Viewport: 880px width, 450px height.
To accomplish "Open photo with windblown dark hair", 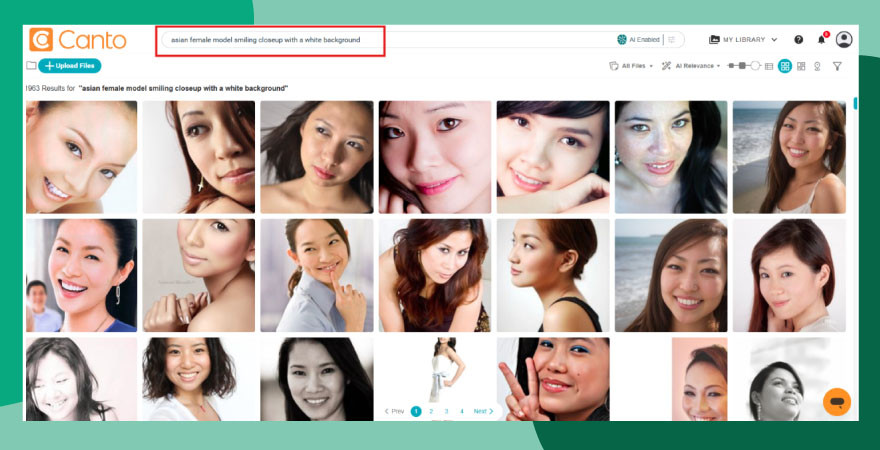I will 317,157.
